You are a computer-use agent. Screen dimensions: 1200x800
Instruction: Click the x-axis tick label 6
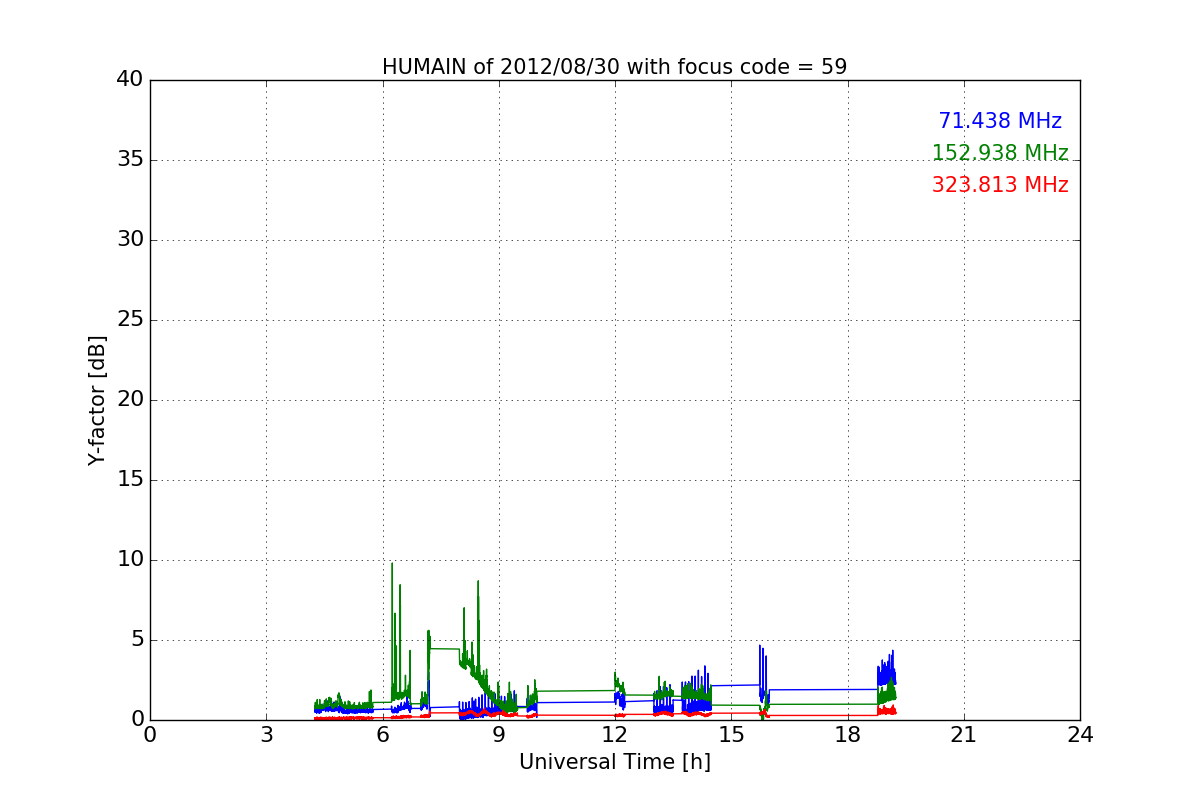(382, 735)
